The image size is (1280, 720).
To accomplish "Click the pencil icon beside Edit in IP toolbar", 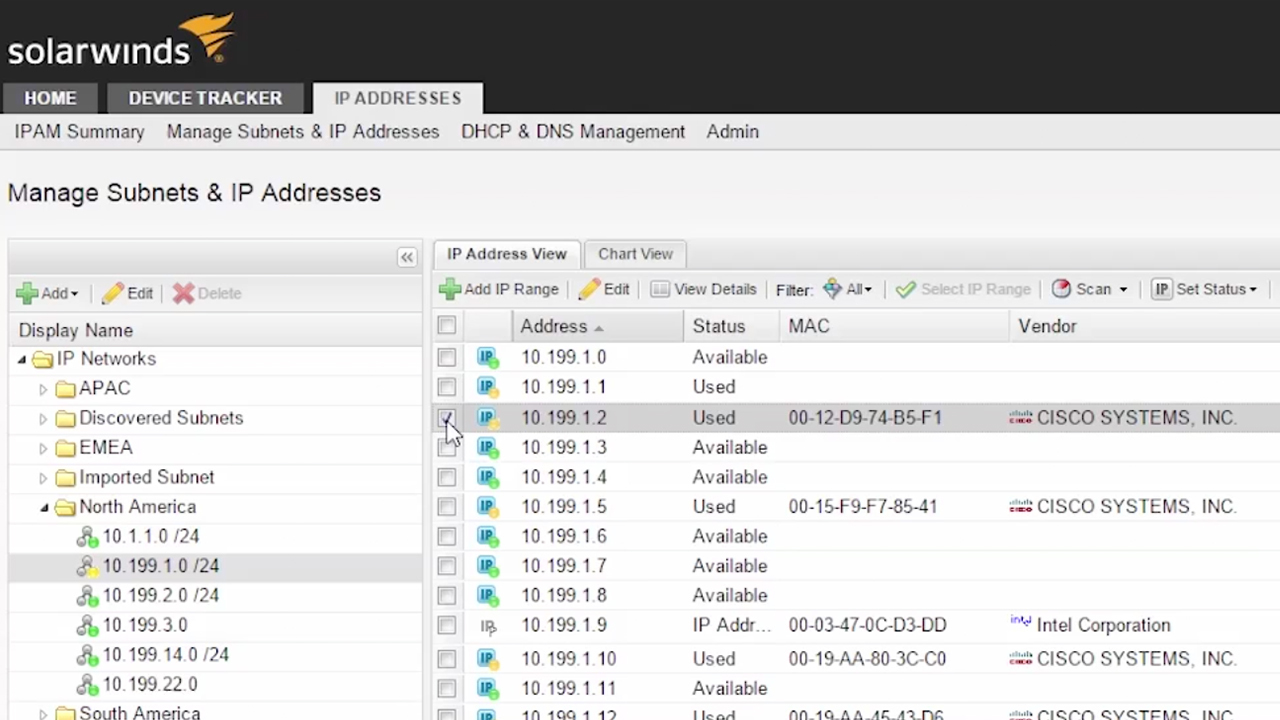I will (x=589, y=289).
